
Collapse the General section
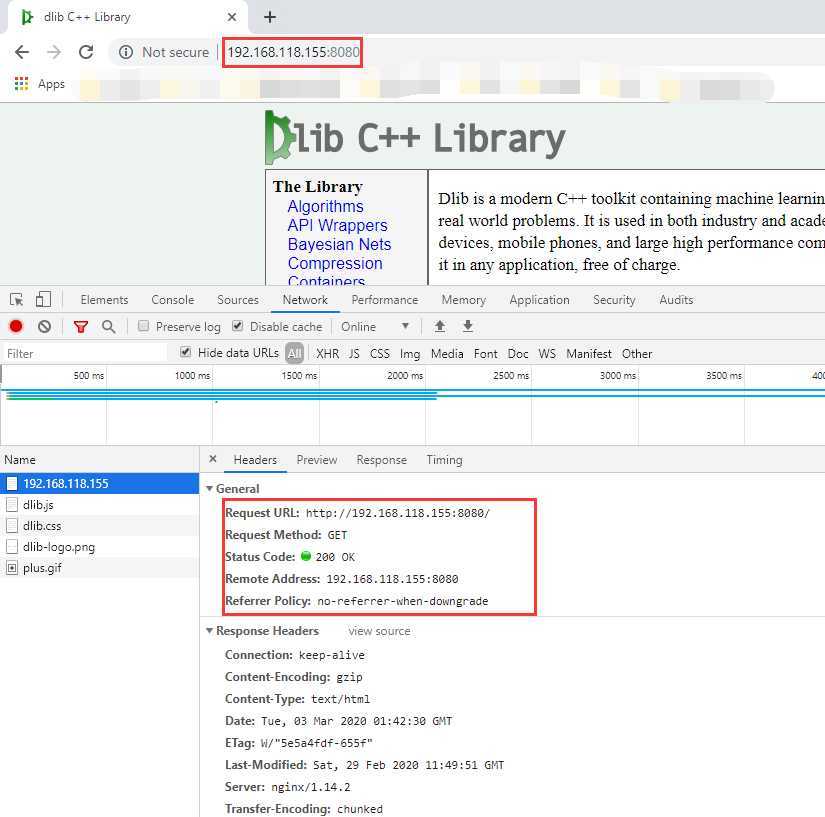point(209,489)
